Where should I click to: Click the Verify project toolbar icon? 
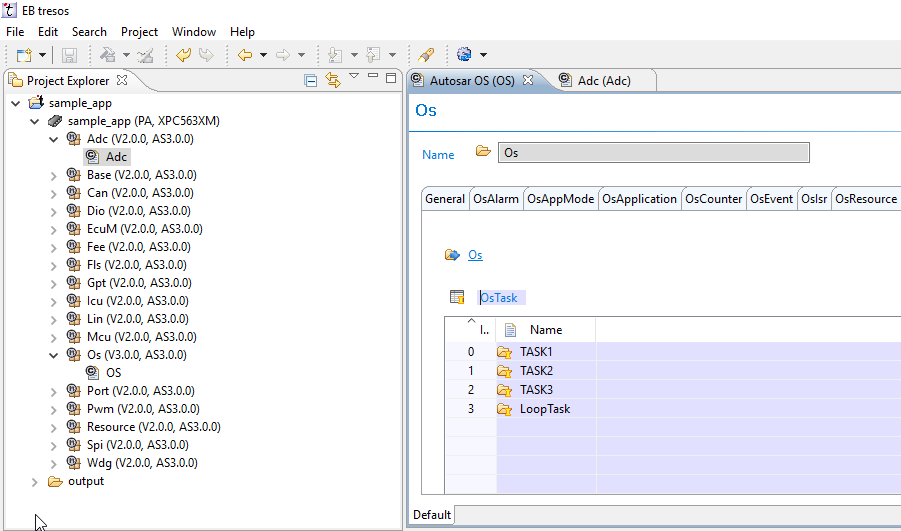145,55
